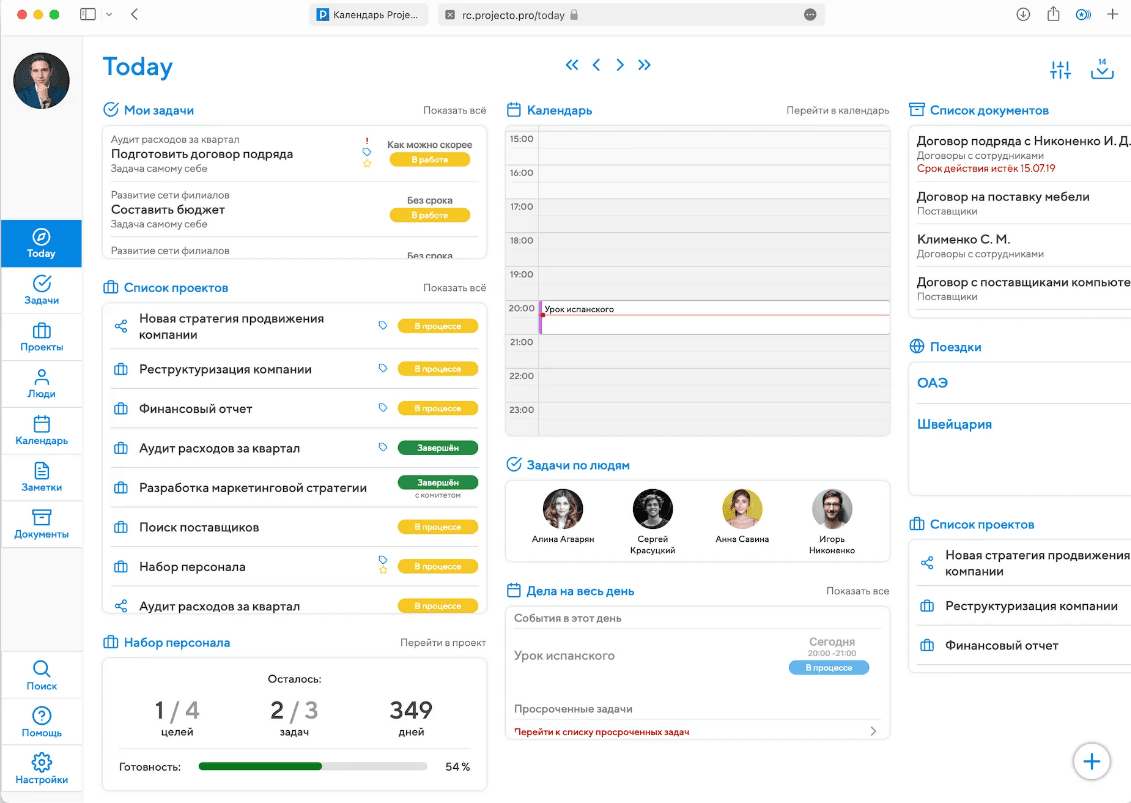Click Урок испанского calendar event
The width and height of the screenshot is (1131, 803).
(714, 317)
